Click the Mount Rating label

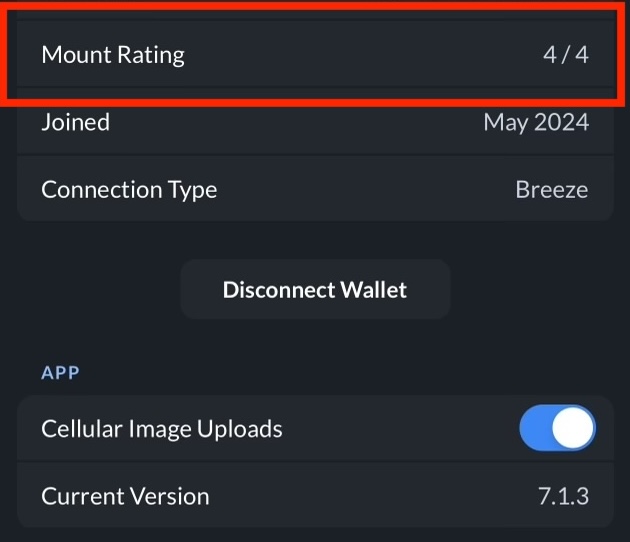[113, 54]
